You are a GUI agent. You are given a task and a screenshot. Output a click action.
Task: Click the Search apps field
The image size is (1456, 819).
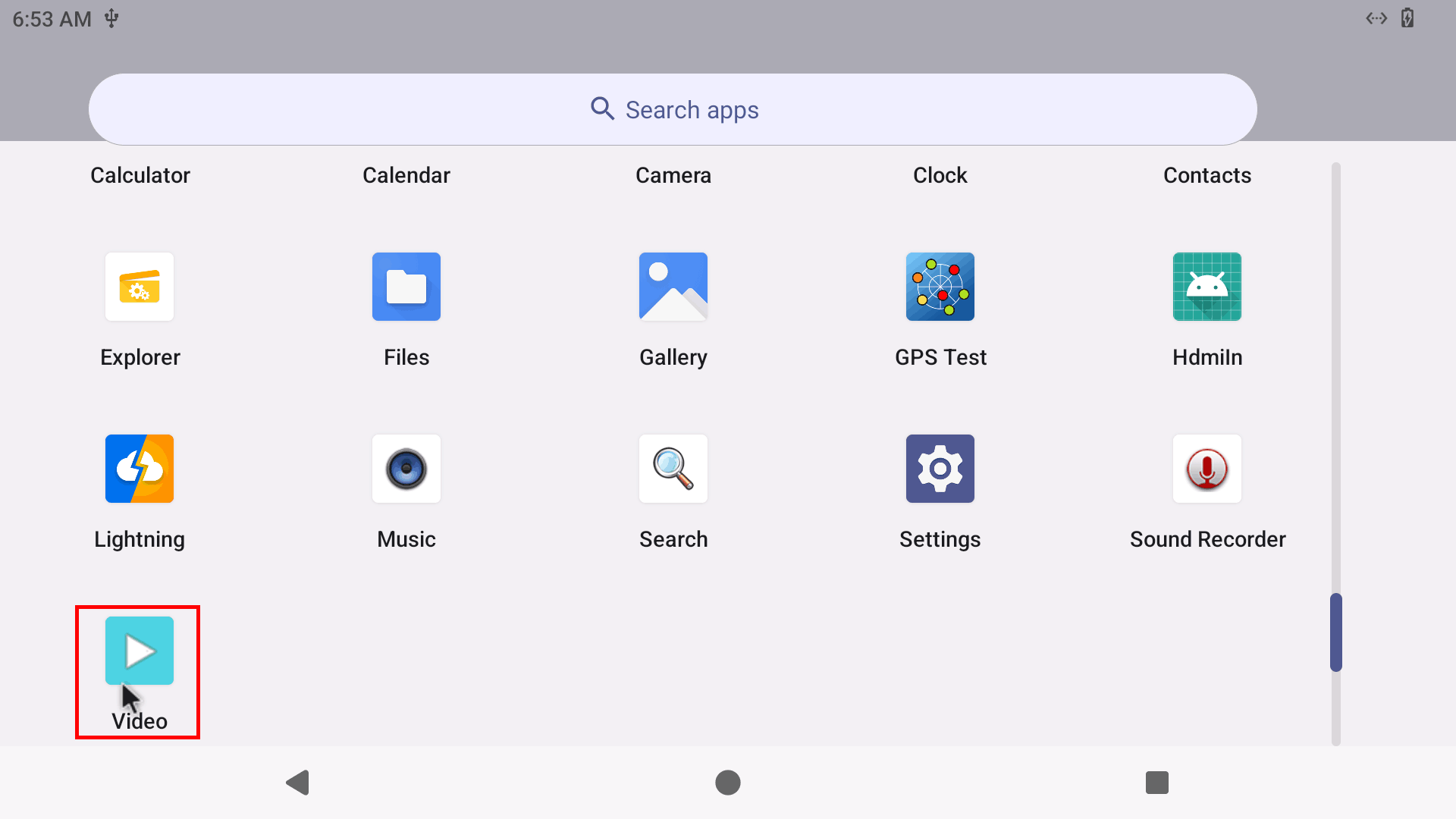[x=673, y=110]
